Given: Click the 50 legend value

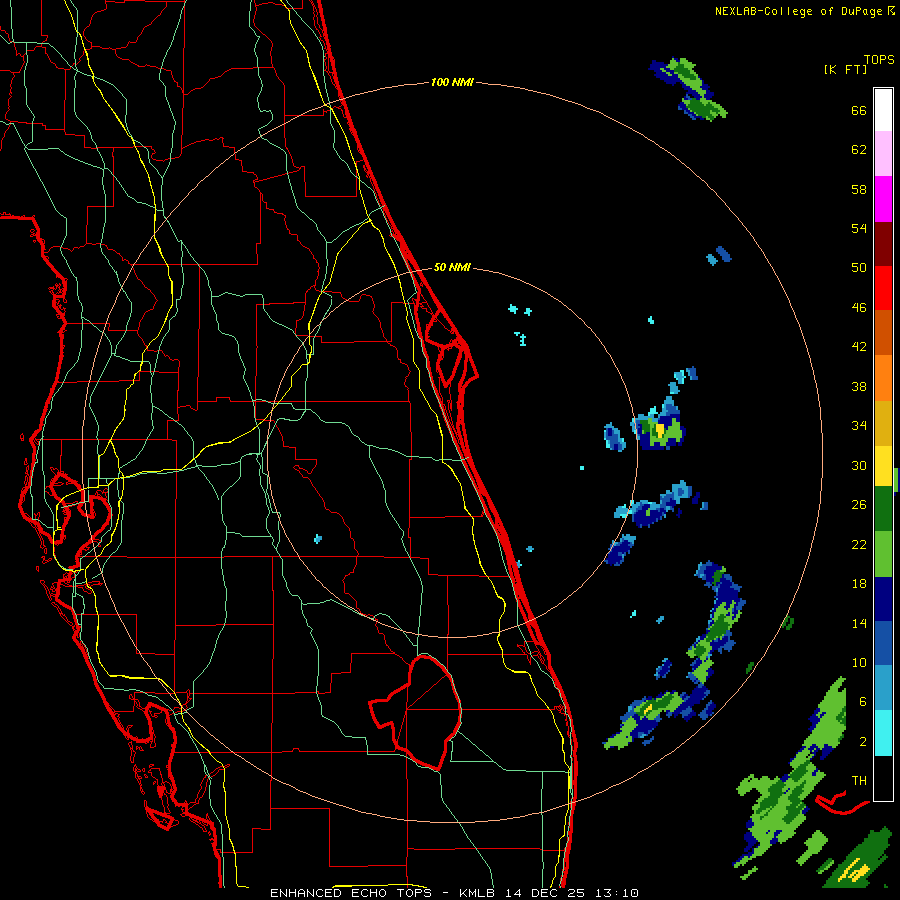Looking at the screenshot, I should (859, 268).
